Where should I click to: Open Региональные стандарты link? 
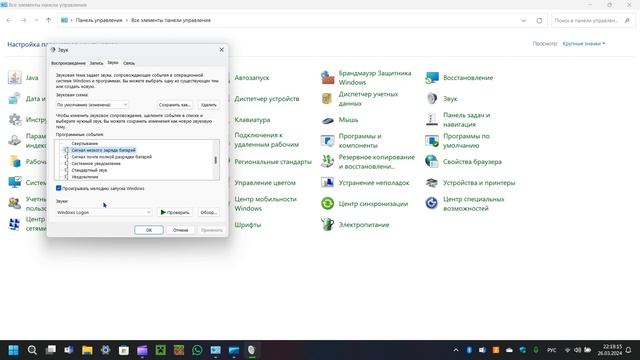(x=273, y=162)
